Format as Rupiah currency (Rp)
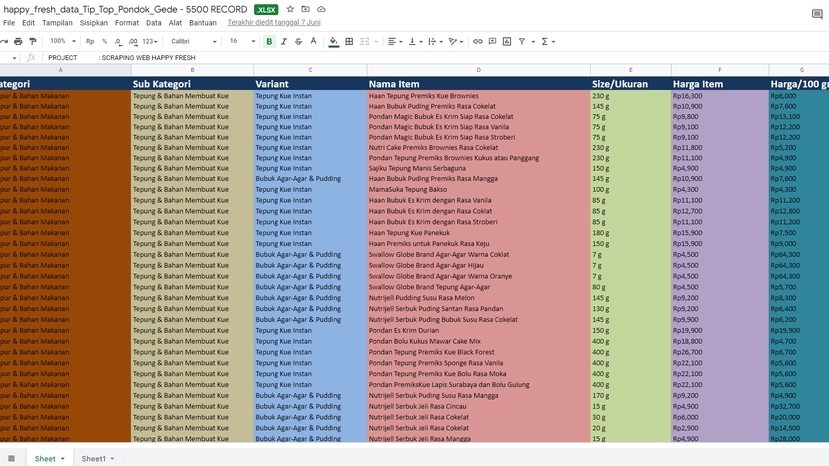 (90, 41)
